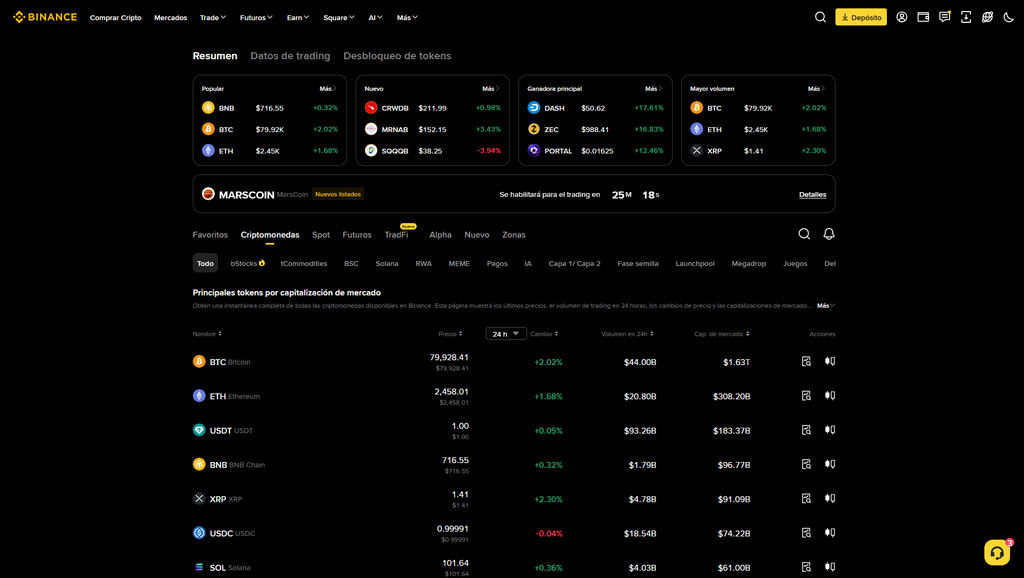
Task: Open the details icon in the ETH row
Action: (807, 396)
